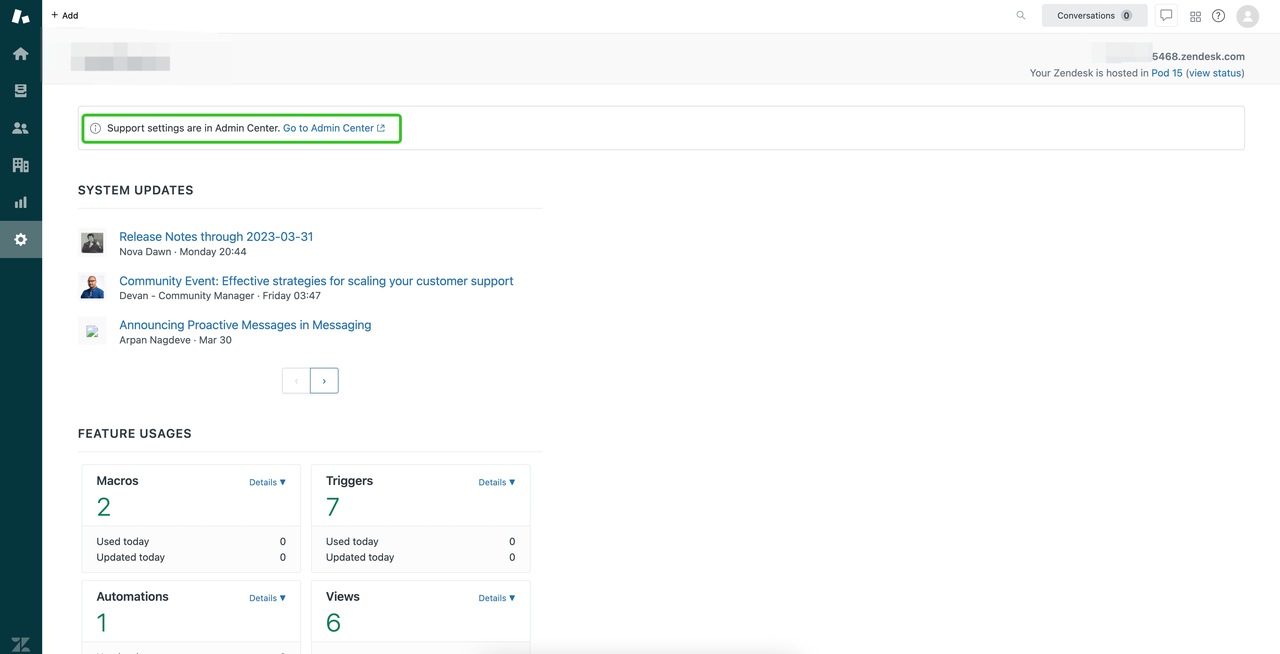Click the search magnifier icon
1280x654 pixels.
coord(1020,16)
